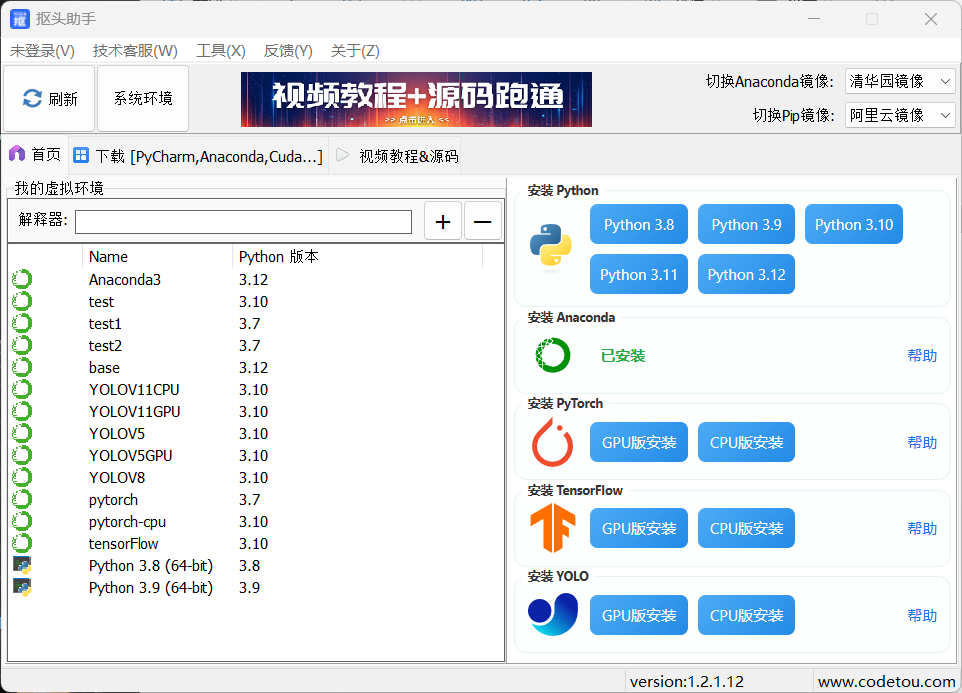Screen dimensions: 962x693
Task: Switch to the 首页 tab
Action: click(x=35, y=155)
